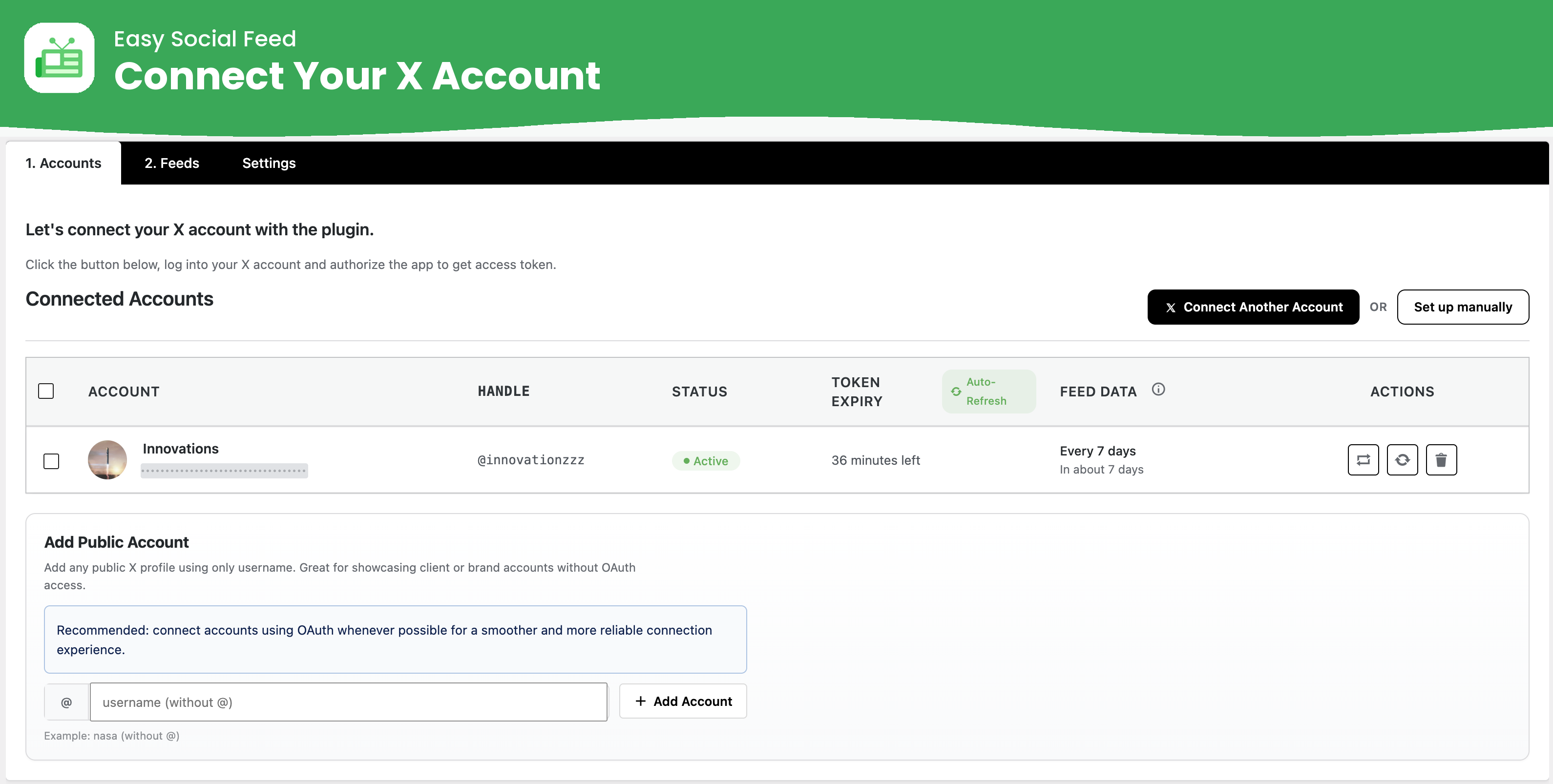Screen dimensions: 1553x784
Task: Click the @innovationzzz handle
Action: (x=531, y=460)
